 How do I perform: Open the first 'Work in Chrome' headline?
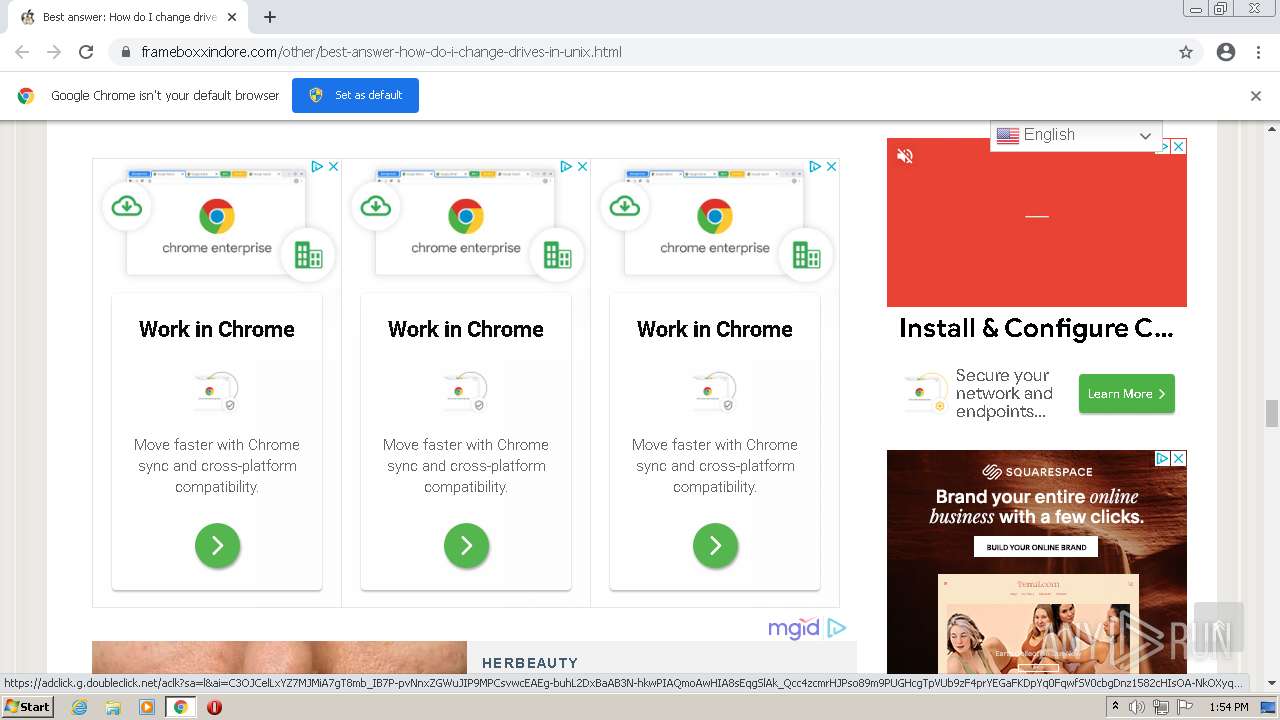[217, 329]
